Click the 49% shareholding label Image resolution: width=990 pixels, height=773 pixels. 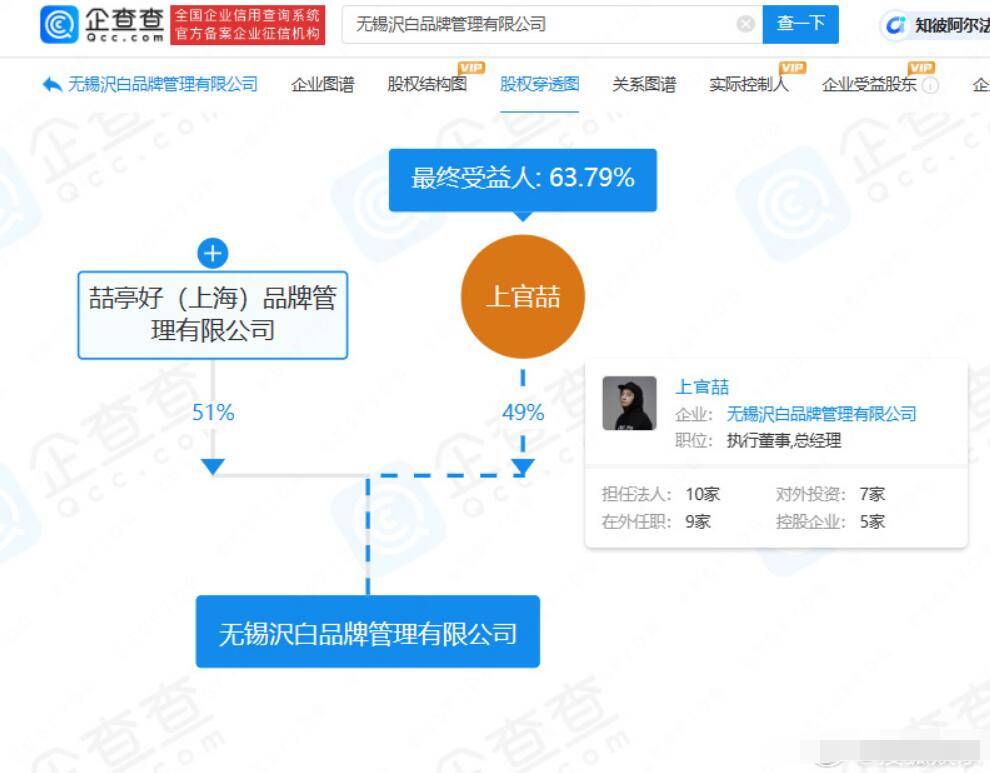523,412
